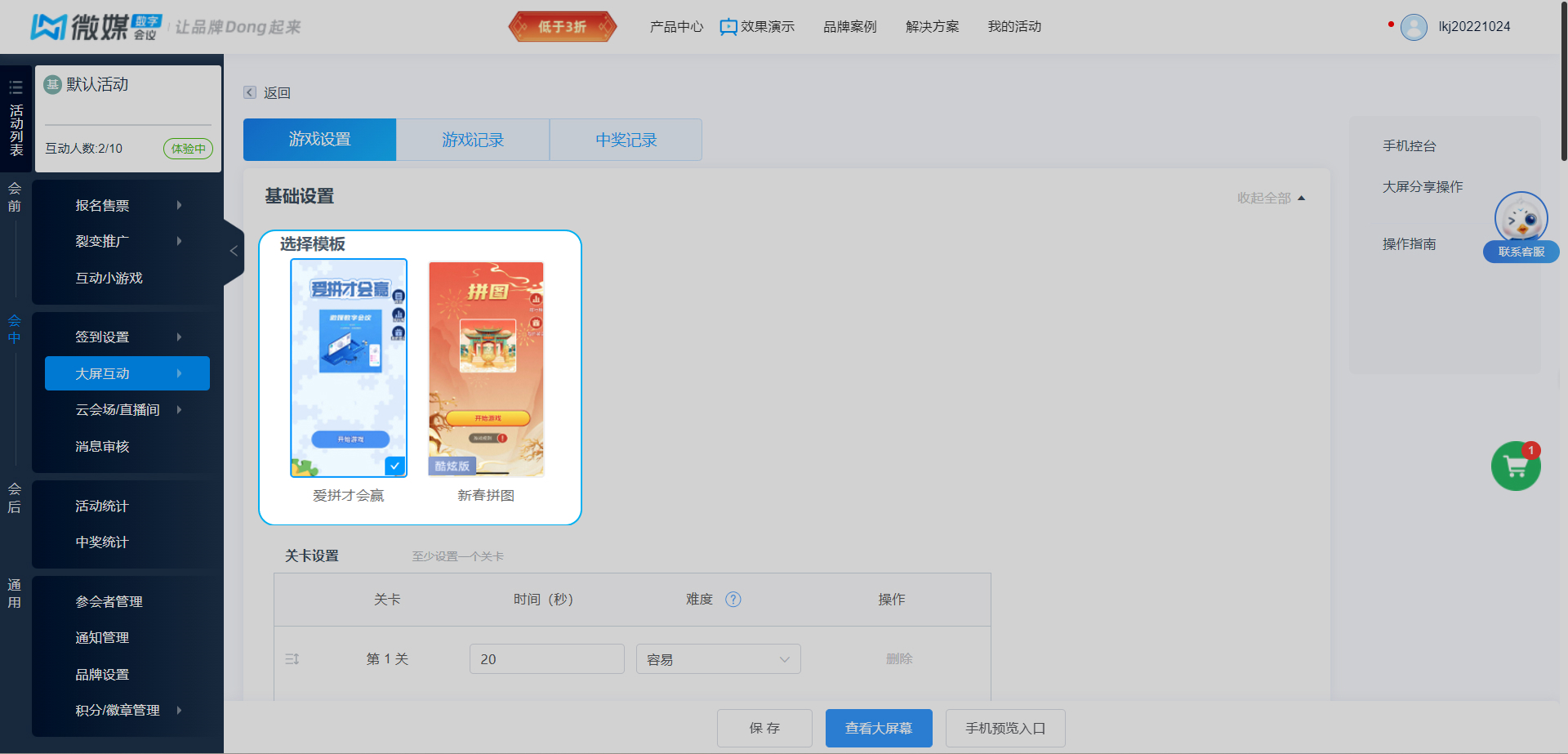Open the 难度 dropdown showing 容易
The image size is (1568, 754).
point(718,659)
